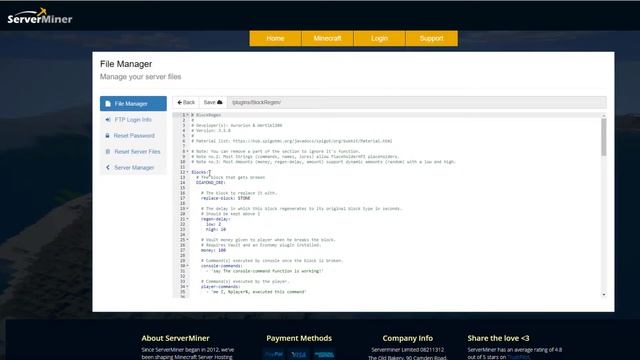
Task: Click the Share the love footer heading
Action: point(498,338)
